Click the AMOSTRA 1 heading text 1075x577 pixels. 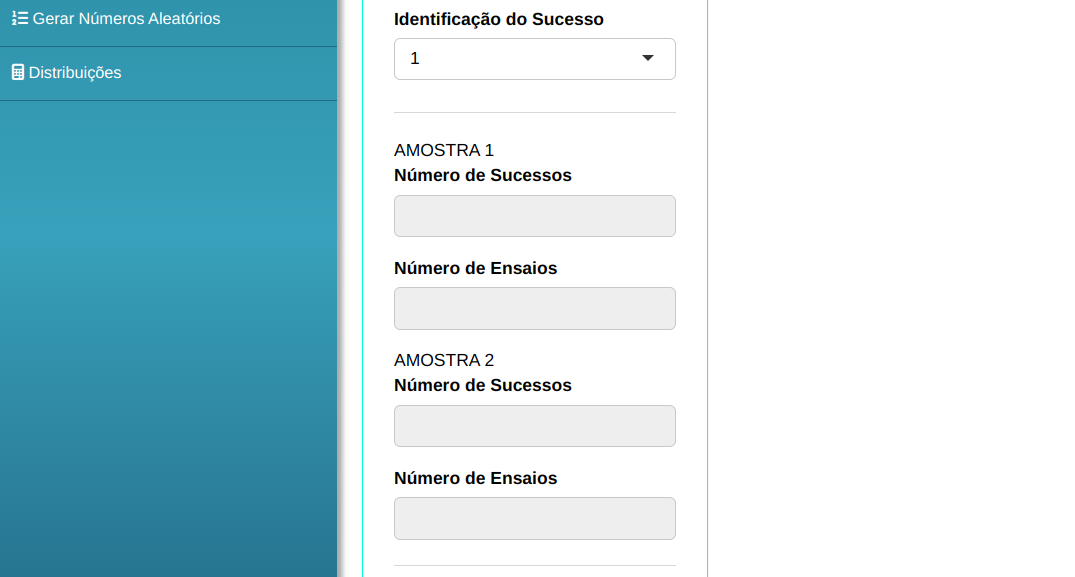[x=444, y=151]
